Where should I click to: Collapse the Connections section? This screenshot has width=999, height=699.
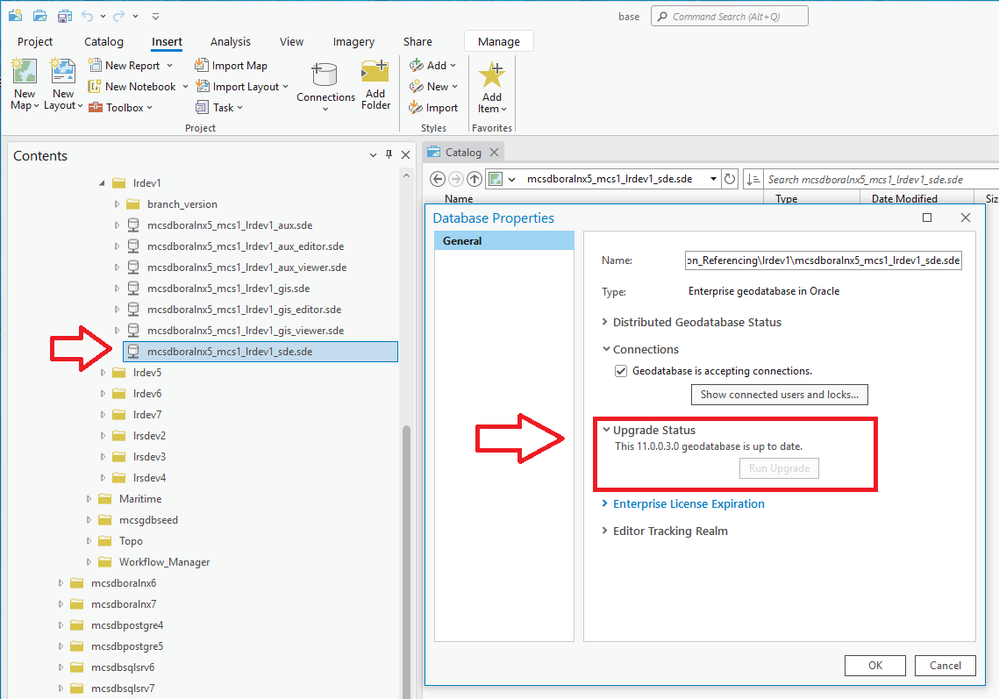click(x=606, y=349)
